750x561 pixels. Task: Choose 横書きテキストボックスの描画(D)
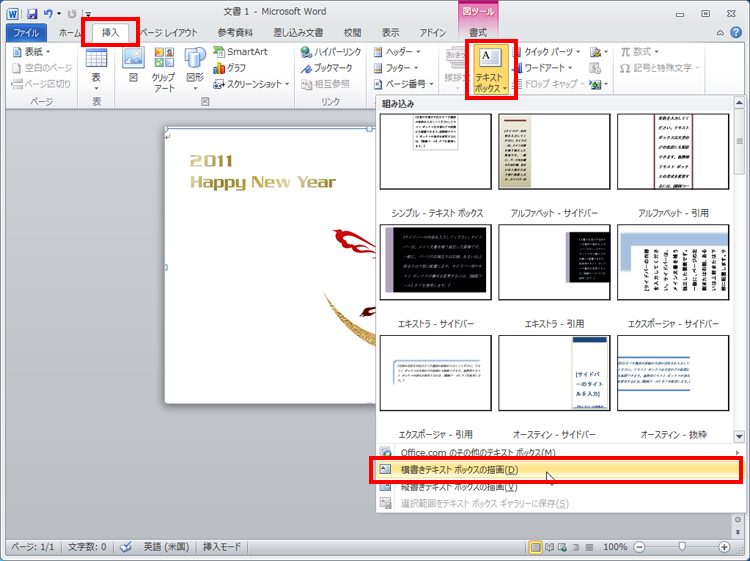click(x=560, y=470)
